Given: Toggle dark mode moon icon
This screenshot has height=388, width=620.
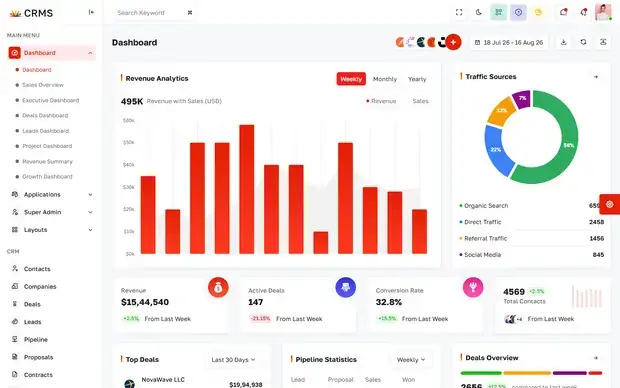Looking at the screenshot, I should click(x=478, y=12).
